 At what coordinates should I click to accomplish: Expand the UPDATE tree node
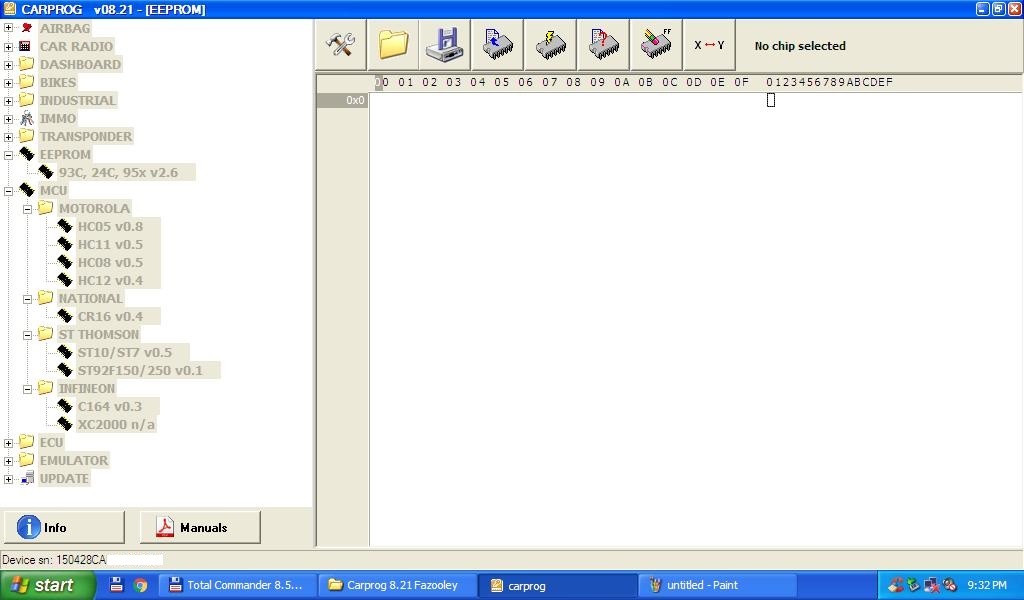pyautogui.click(x=8, y=479)
